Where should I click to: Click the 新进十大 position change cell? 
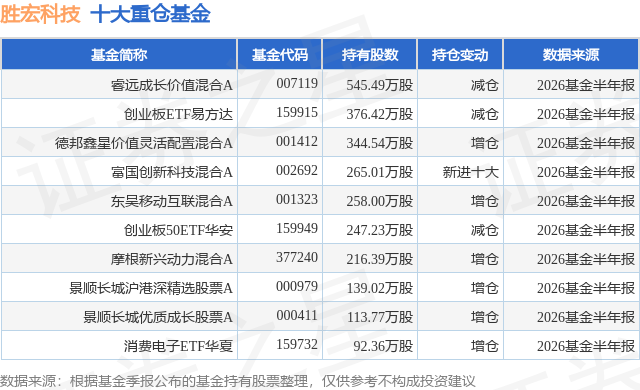(x=471, y=172)
